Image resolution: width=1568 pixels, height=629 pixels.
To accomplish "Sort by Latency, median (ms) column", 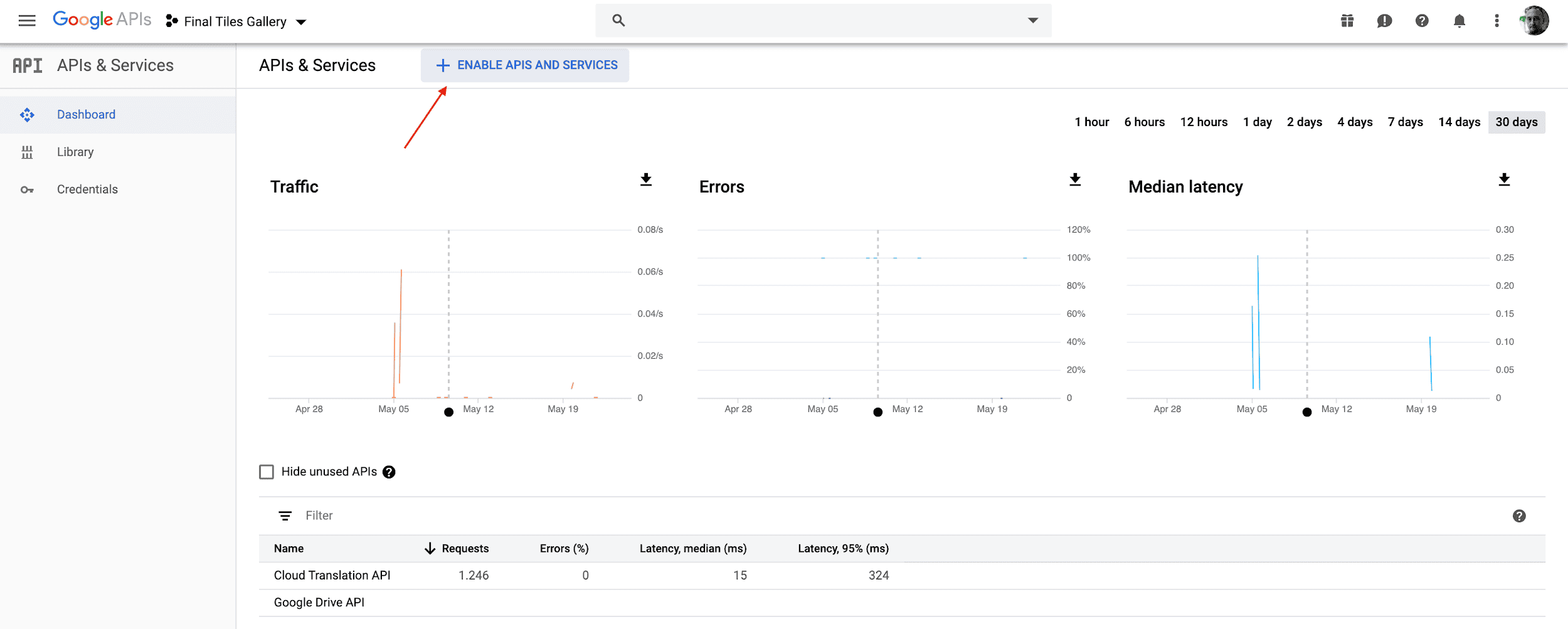I will [693, 549].
